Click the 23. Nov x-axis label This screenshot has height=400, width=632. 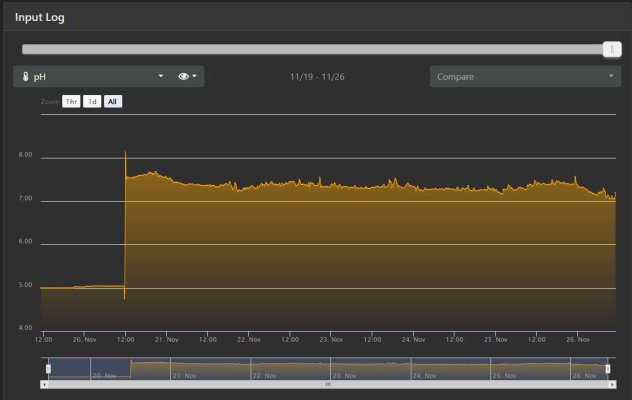331,340
